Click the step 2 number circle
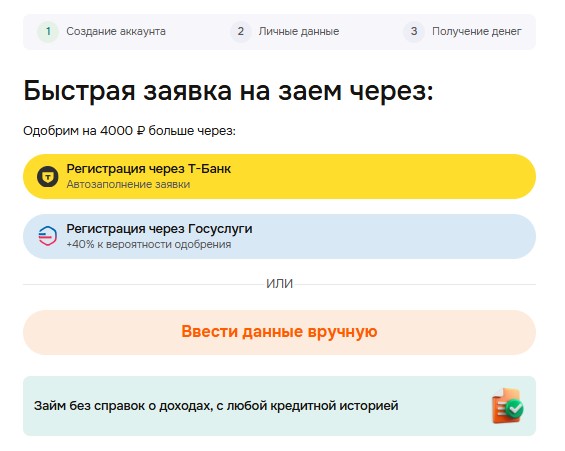 coord(241,31)
